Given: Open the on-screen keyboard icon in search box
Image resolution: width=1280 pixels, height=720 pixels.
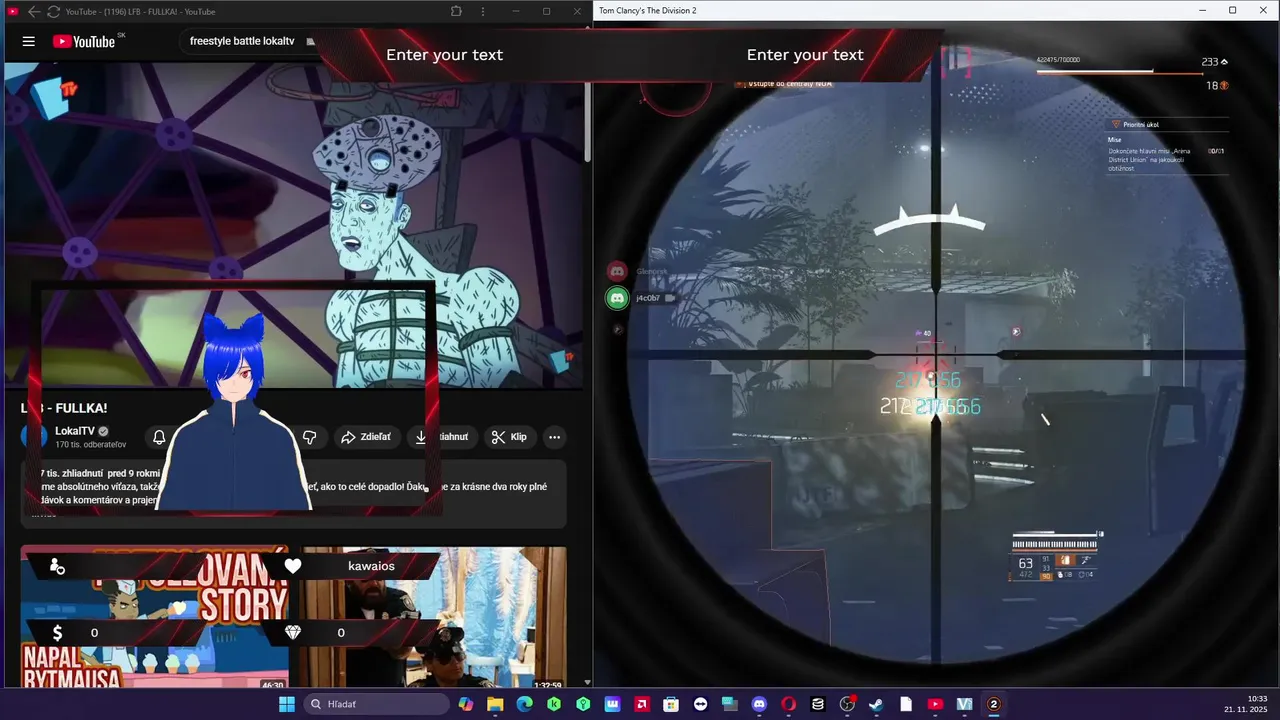Looking at the screenshot, I should [x=311, y=41].
